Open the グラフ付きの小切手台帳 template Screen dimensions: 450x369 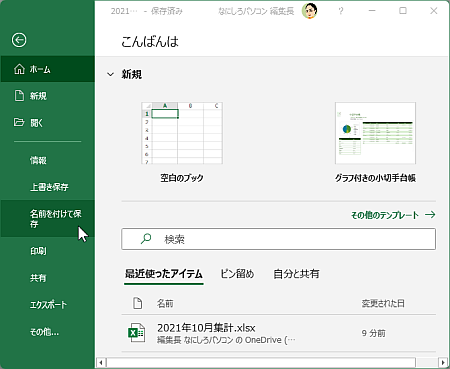(375, 142)
